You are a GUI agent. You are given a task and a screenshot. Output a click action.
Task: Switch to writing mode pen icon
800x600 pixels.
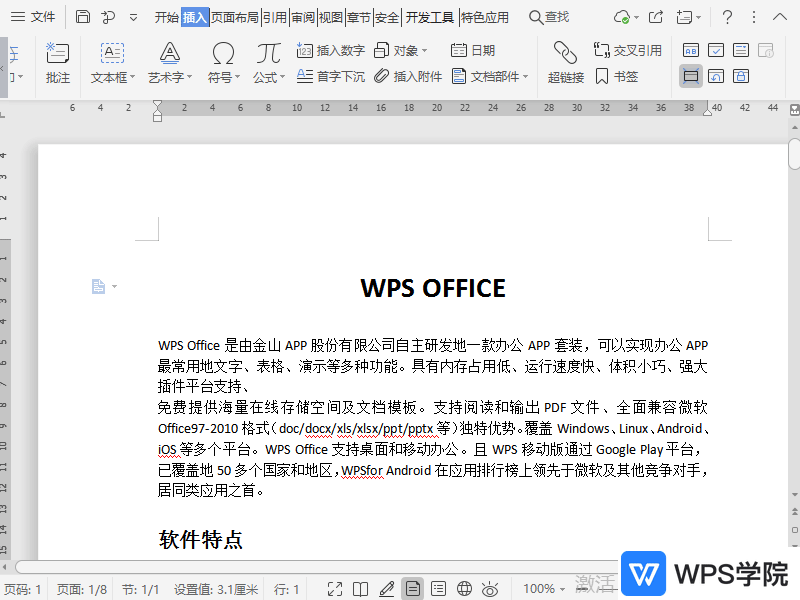387,589
